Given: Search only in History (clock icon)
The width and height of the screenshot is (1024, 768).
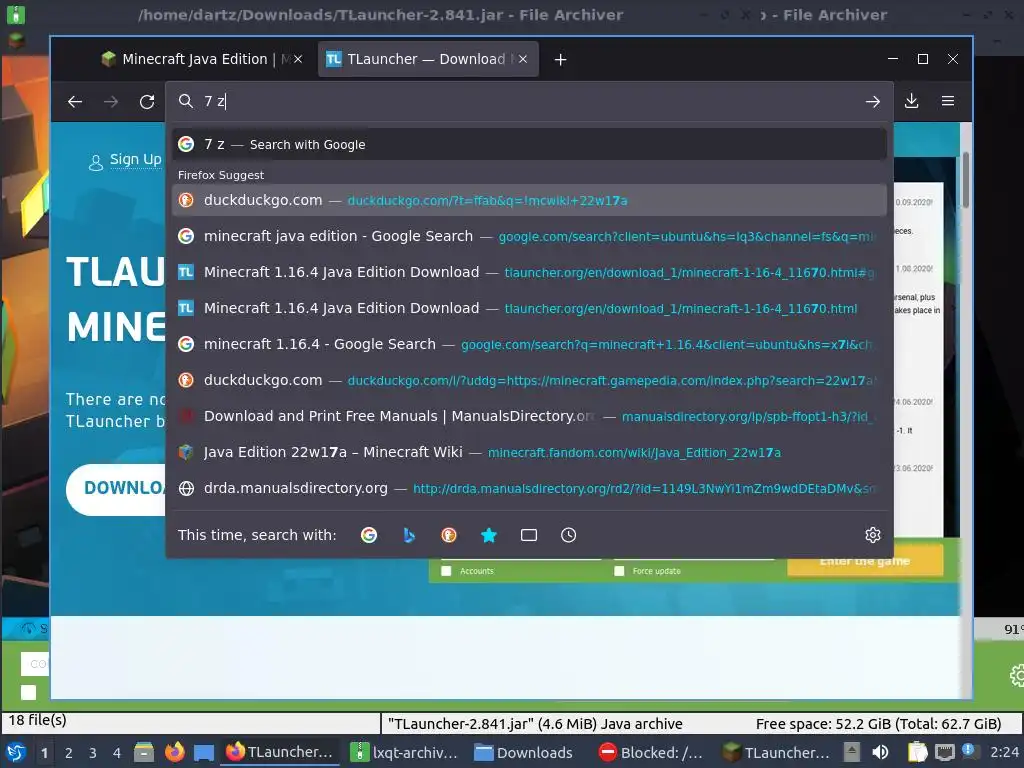Looking at the screenshot, I should point(569,536).
